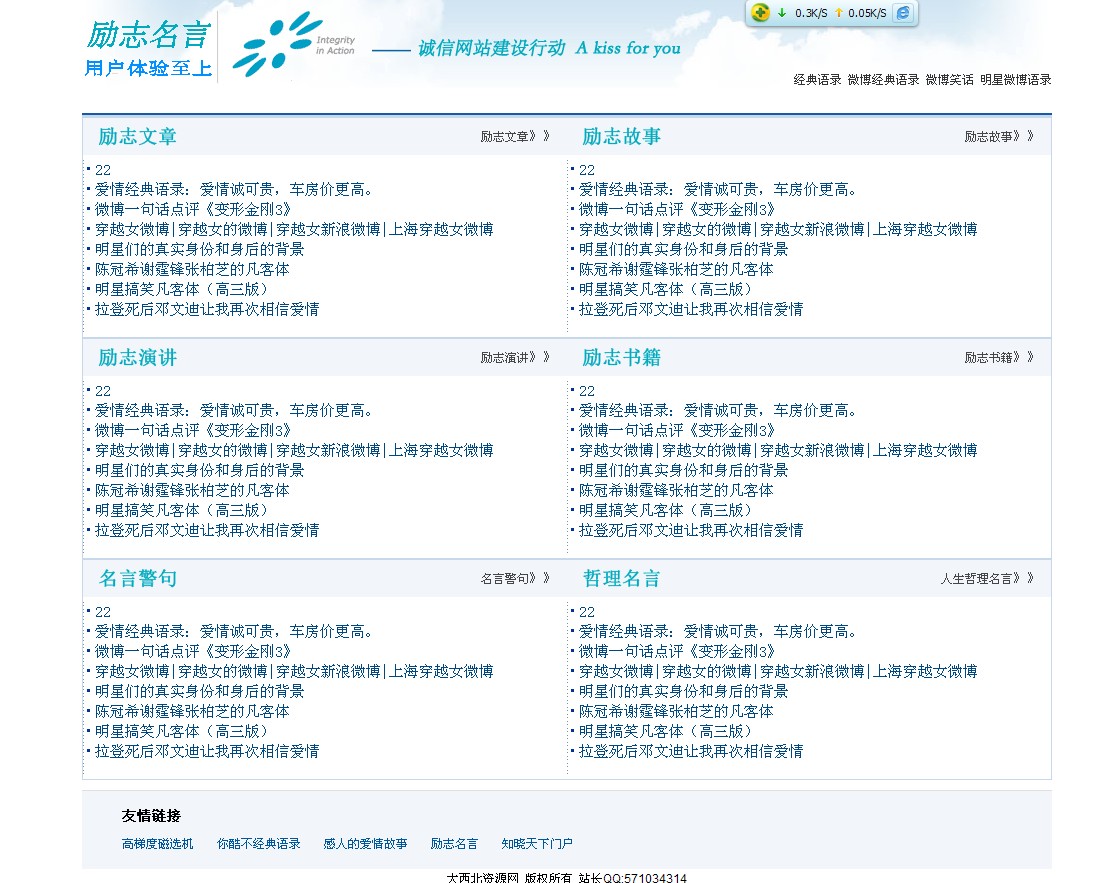This screenshot has width=1119, height=883.
Task: Open 陈冠希谢霆锋 article under 励志书籍
Action: 676,490
